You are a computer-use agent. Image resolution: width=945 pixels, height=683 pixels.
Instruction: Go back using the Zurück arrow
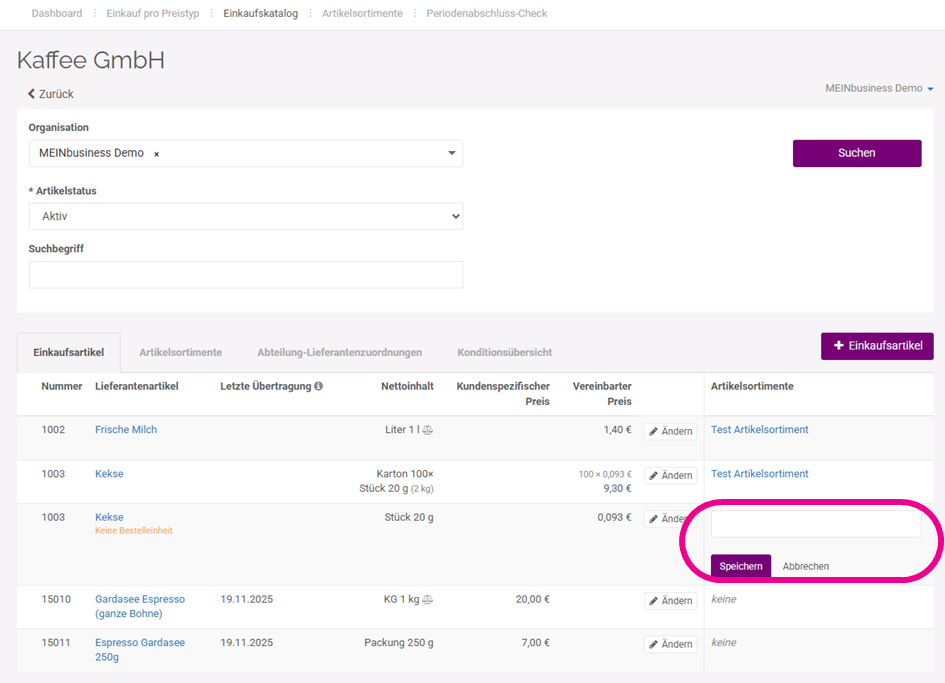click(x=50, y=94)
